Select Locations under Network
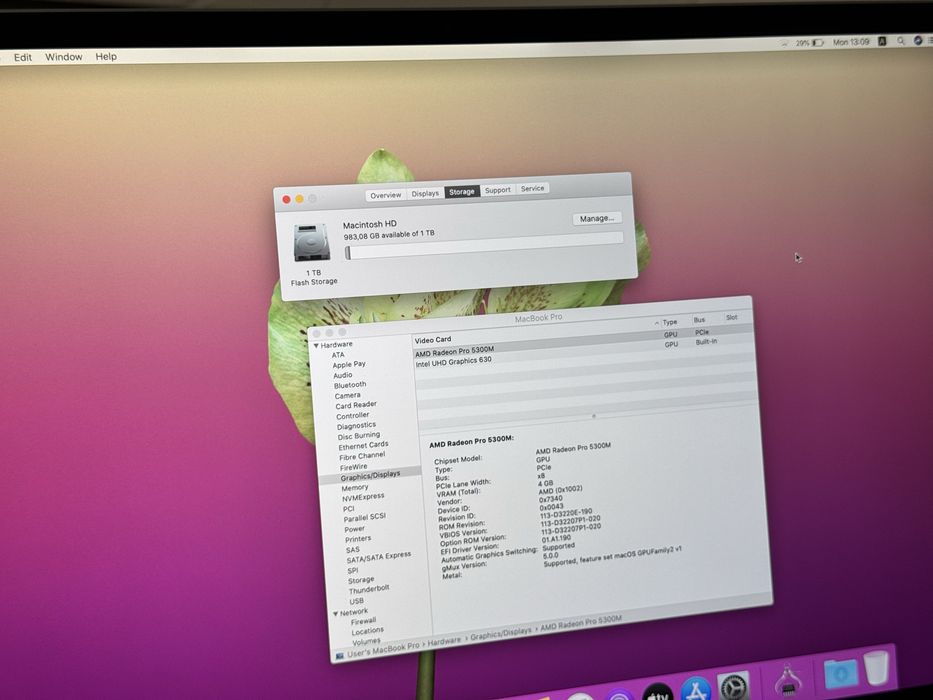933x700 pixels. pos(367,631)
